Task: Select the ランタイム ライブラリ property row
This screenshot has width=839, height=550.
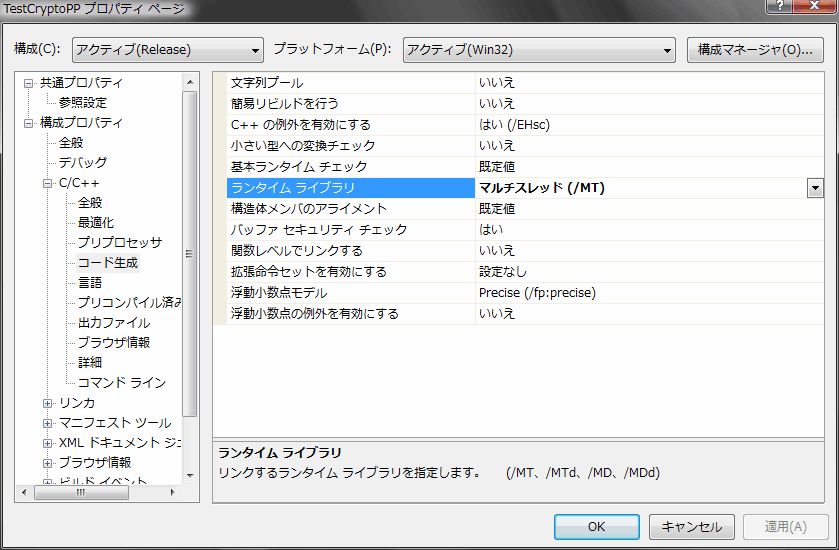Action: click(518, 188)
